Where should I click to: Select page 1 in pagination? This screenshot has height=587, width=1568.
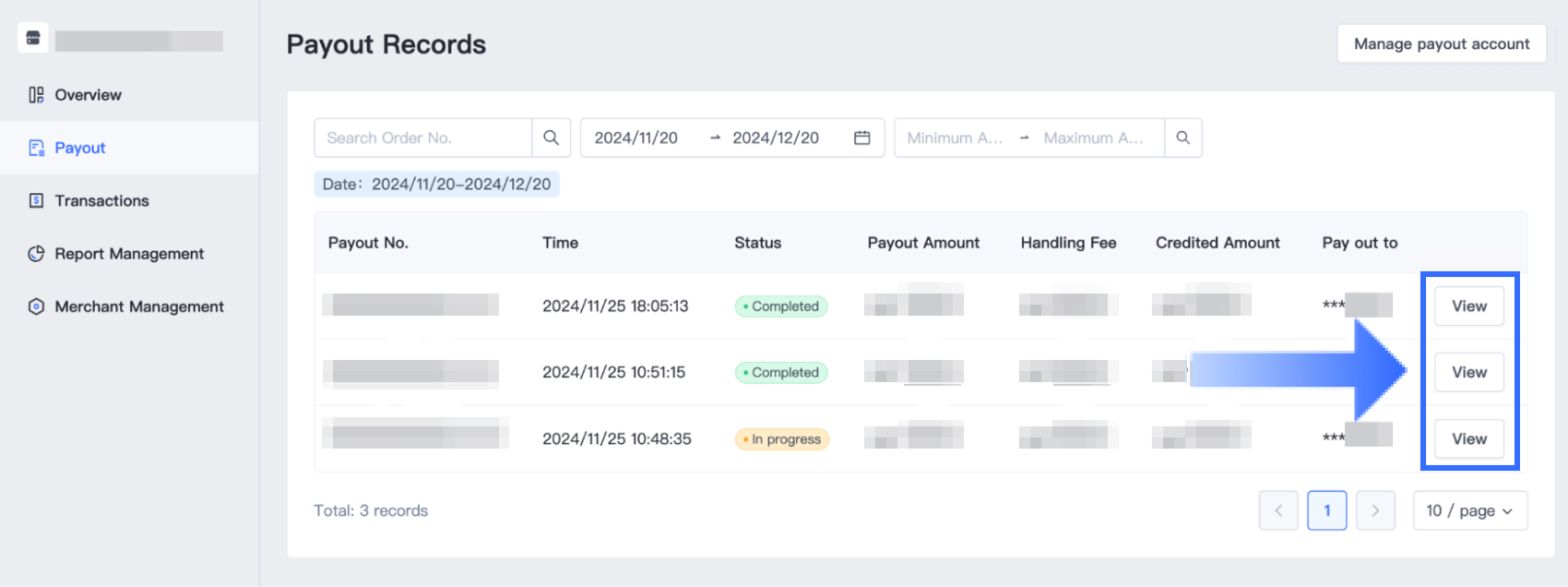pos(1326,510)
